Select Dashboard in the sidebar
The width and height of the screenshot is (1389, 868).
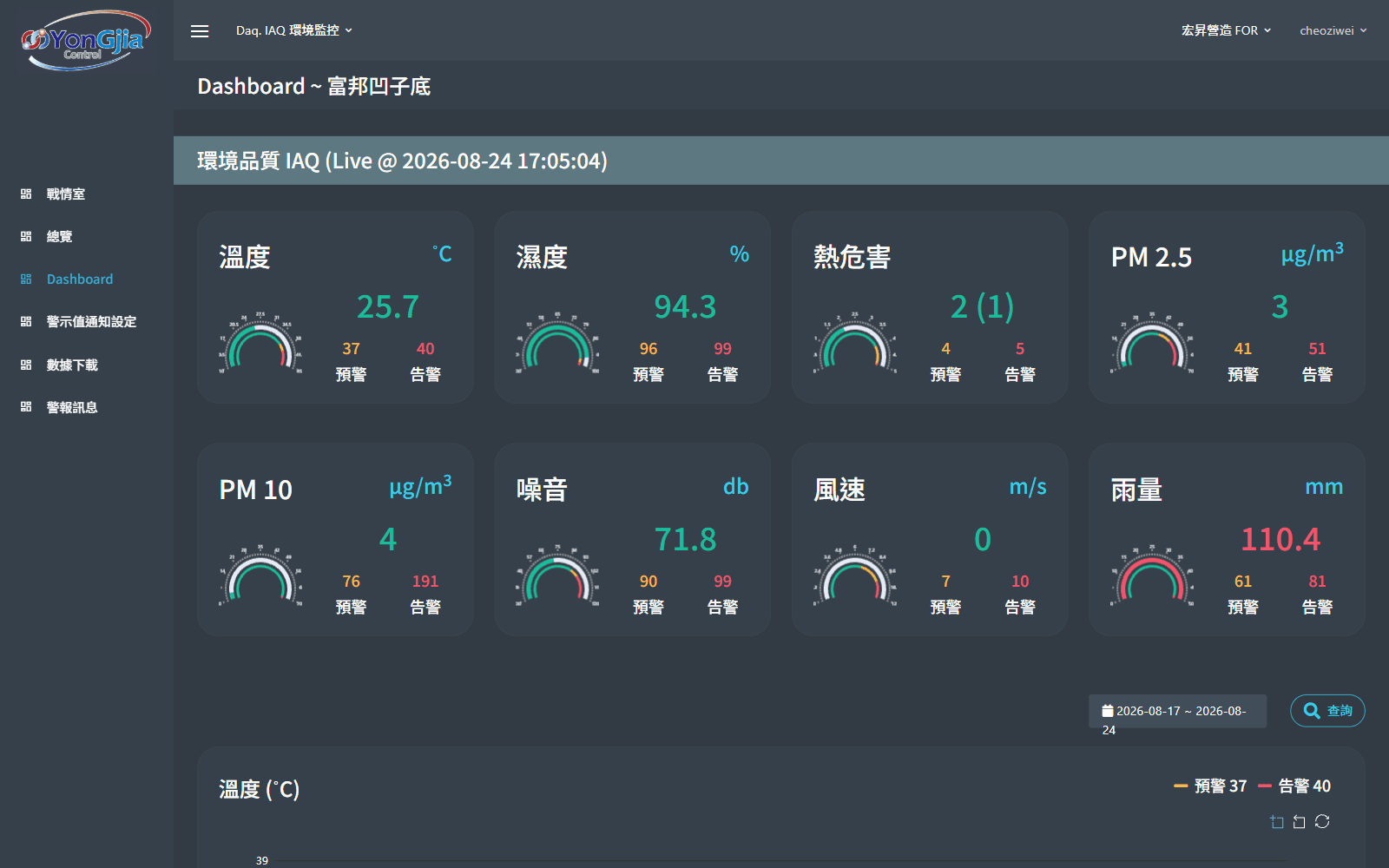80,279
